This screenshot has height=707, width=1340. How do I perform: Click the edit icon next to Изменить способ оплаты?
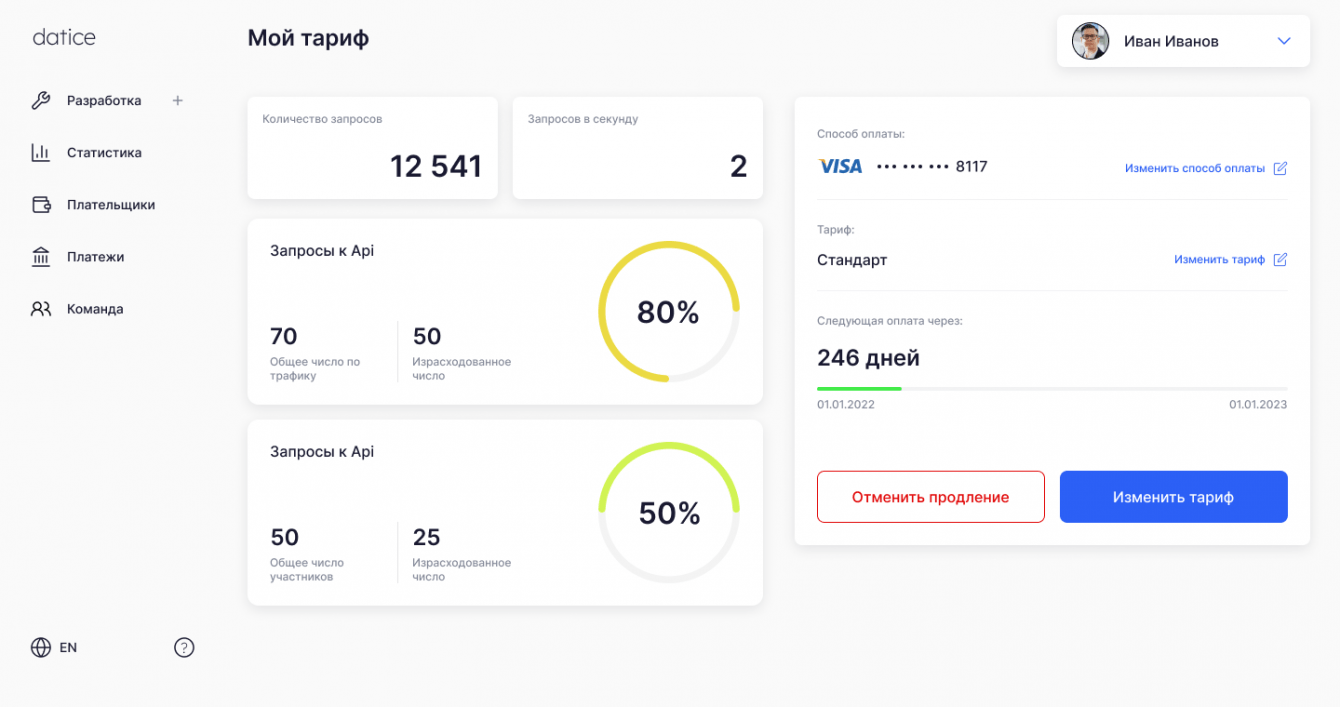(x=1280, y=168)
